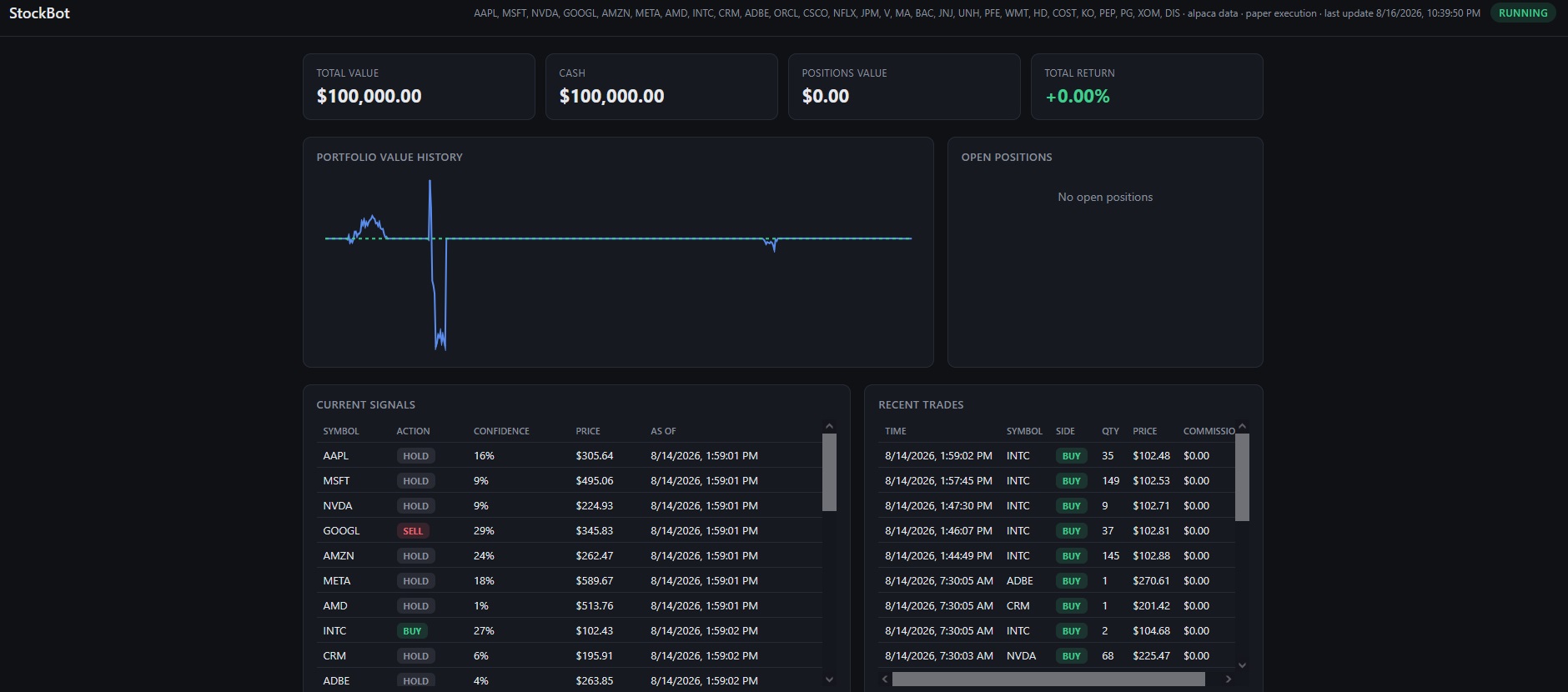Select the Total Value amount $100,000.00
This screenshot has width=1568, height=692.
(x=369, y=96)
